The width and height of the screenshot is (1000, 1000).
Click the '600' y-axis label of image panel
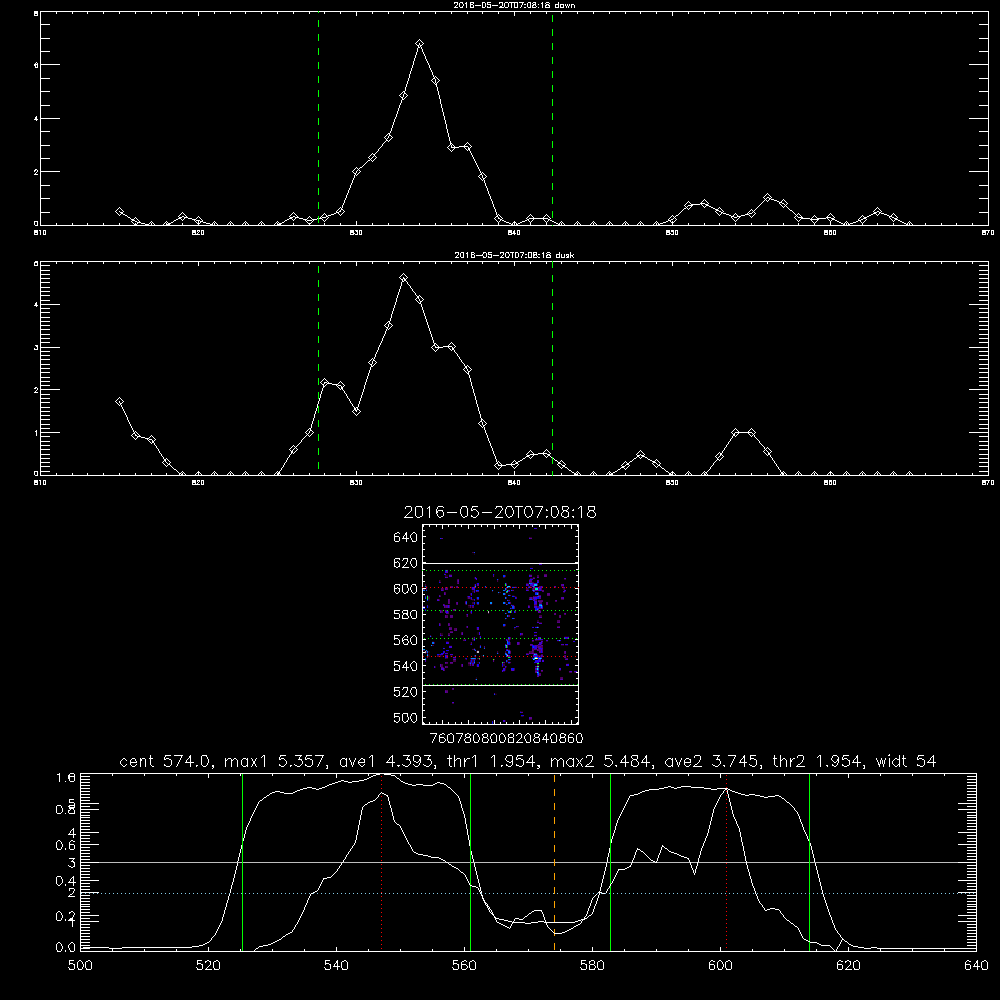point(406,589)
